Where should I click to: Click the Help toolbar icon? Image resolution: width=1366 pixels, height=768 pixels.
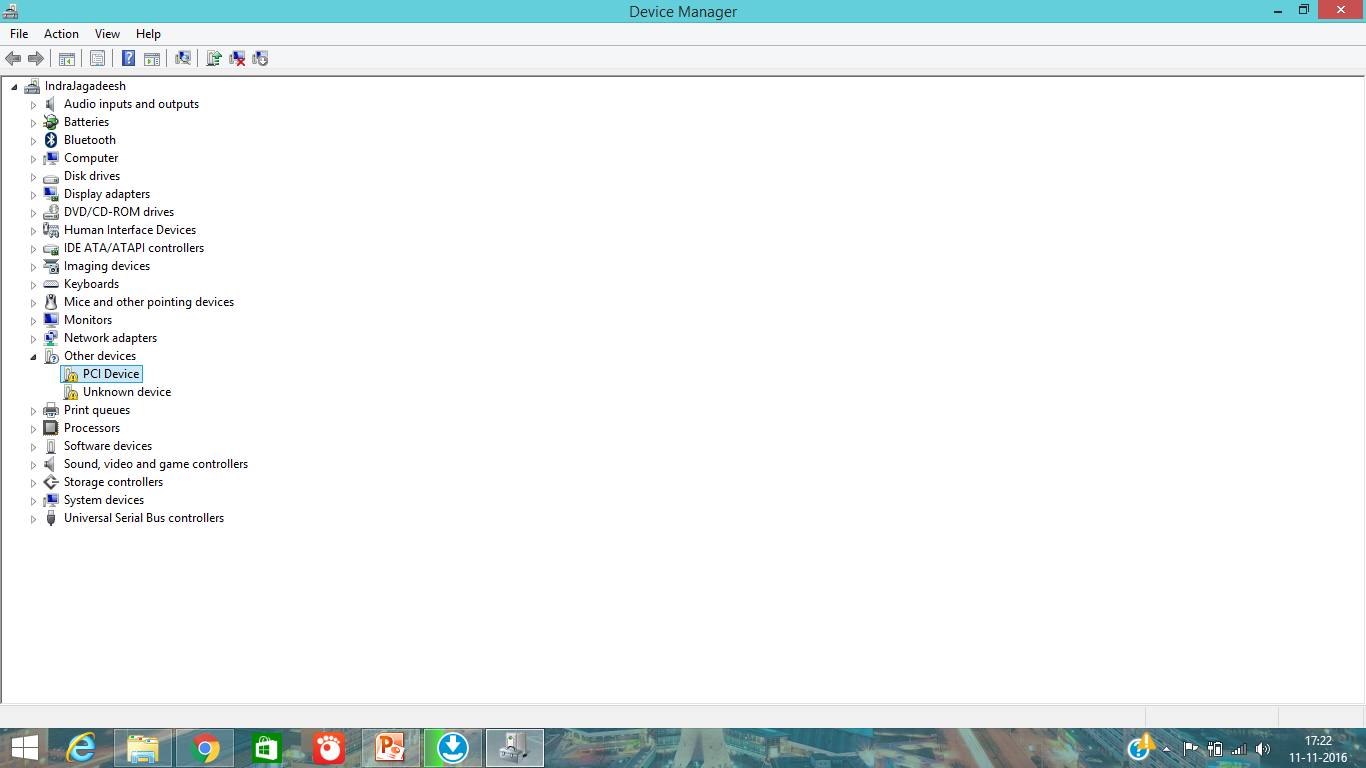pyautogui.click(x=128, y=58)
